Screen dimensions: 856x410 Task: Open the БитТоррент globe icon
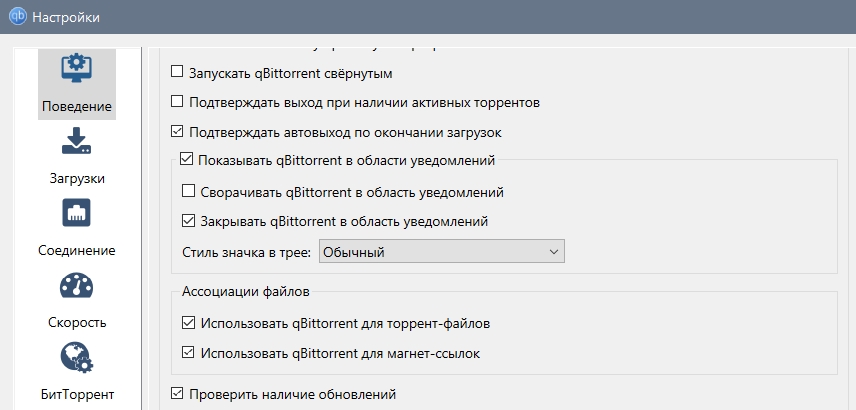tap(76, 357)
